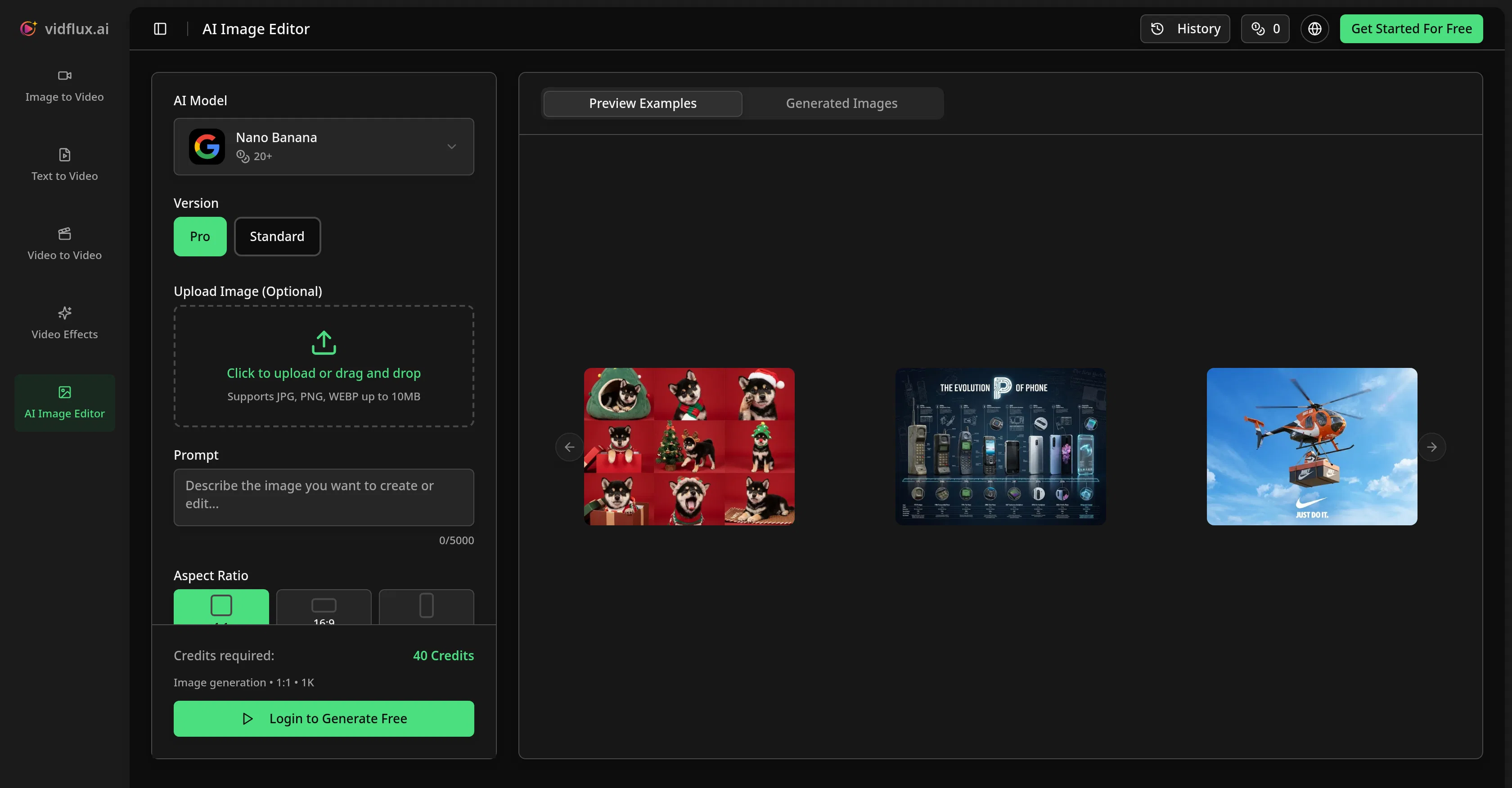Image resolution: width=1512 pixels, height=788 pixels.
Task: Select the AI Image Editor tool
Action: pyautogui.click(x=64, y=403)
